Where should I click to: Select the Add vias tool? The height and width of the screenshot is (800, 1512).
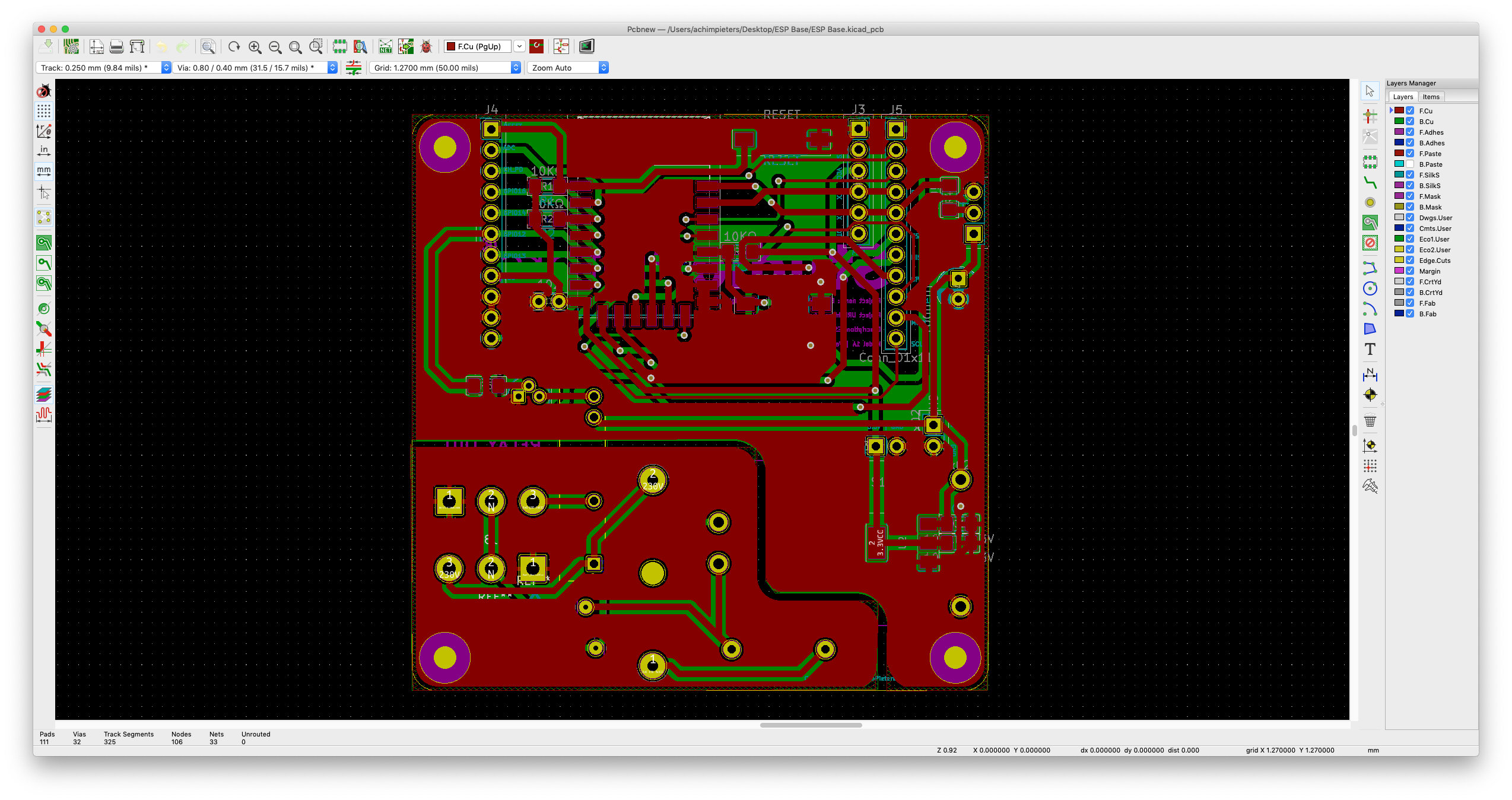point(1370,202)
